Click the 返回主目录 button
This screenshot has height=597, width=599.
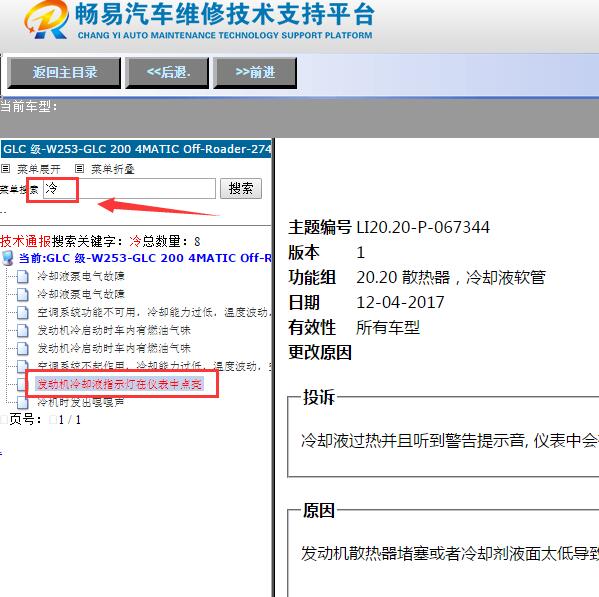64,73
